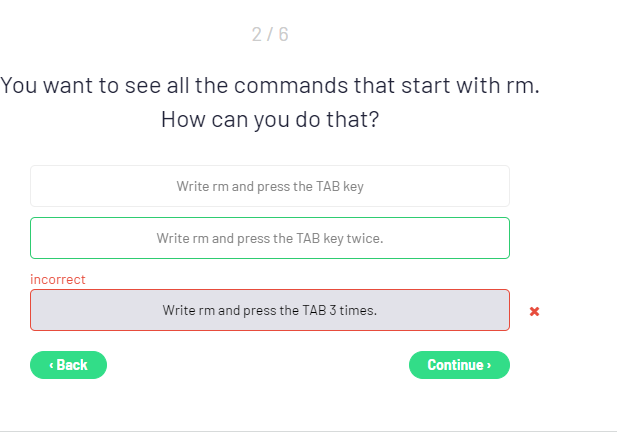Choose the "TAB key twice" answer option
This screenshot has height=436, width=617.
[270, 238]
